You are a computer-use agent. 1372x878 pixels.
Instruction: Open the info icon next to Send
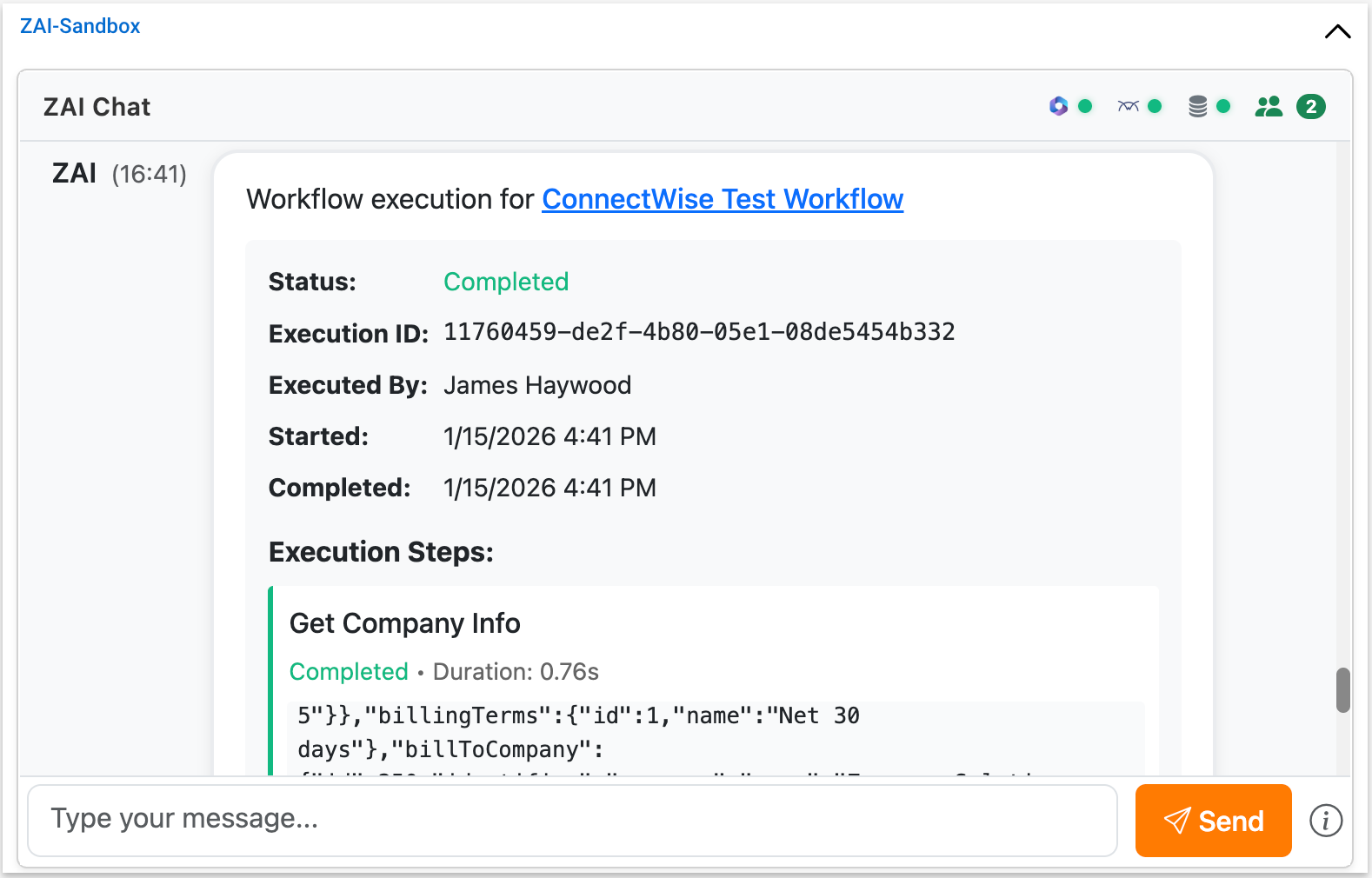(1326, 820)
